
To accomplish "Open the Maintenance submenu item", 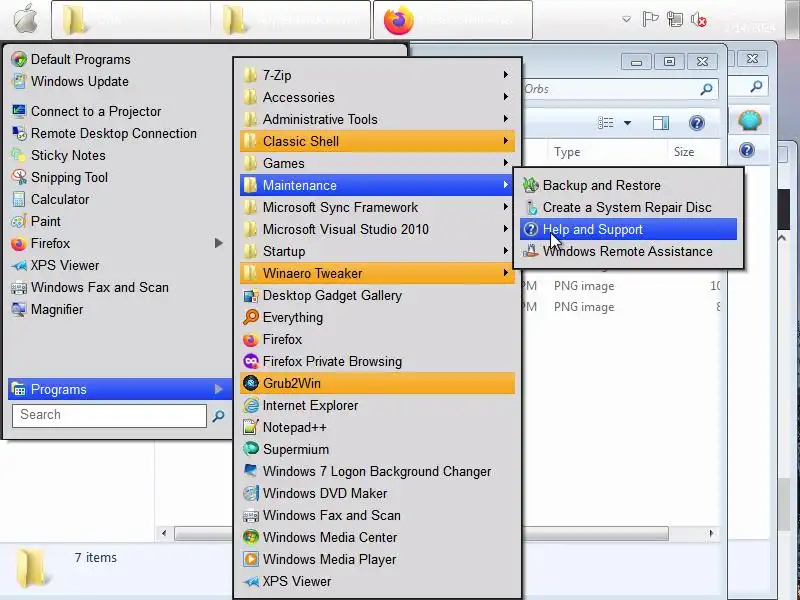I will 378,185.
